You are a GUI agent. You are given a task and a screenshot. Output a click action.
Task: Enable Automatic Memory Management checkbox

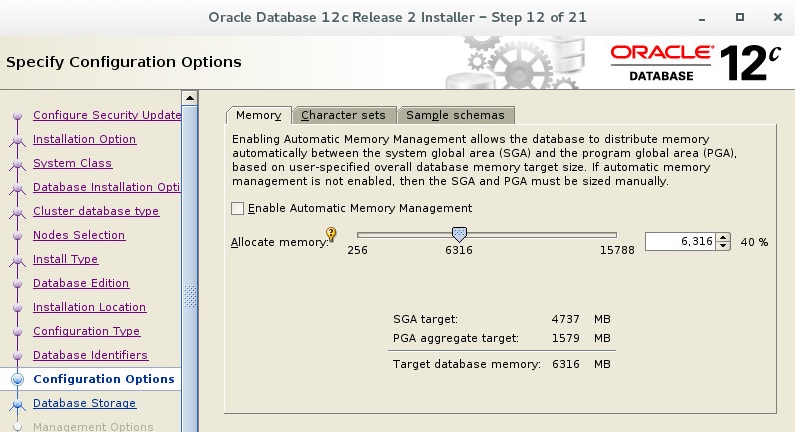point(237,208)
